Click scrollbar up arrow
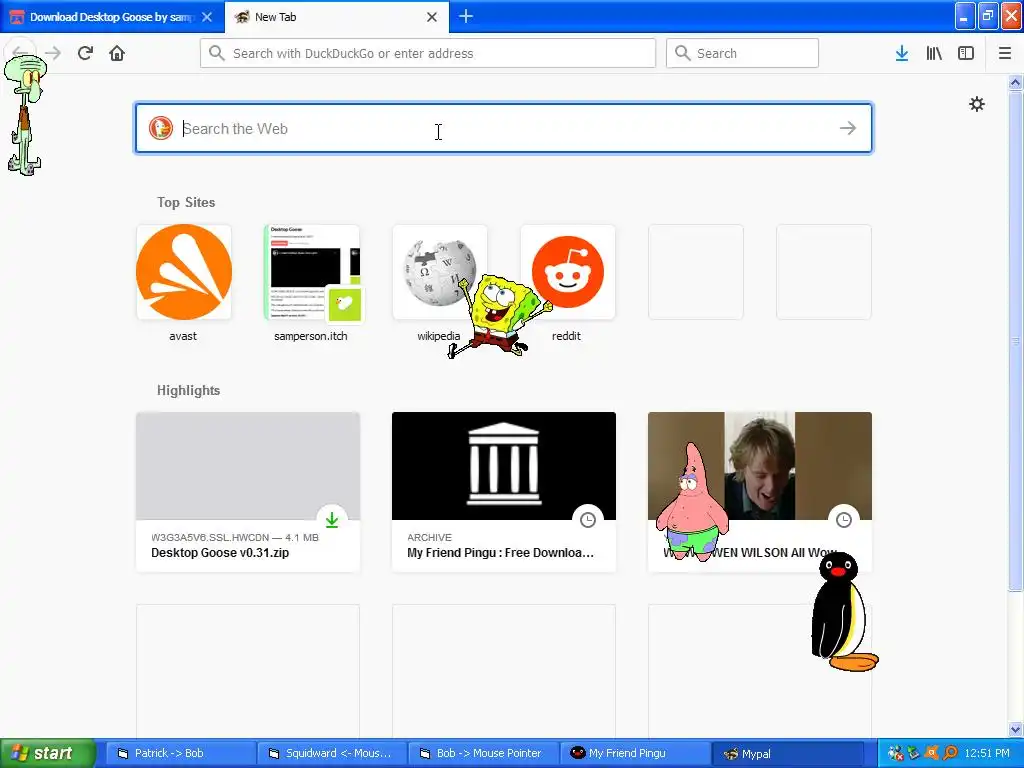The height and width of the screenshot is (768, 1024). click(x=1016, y=82)
